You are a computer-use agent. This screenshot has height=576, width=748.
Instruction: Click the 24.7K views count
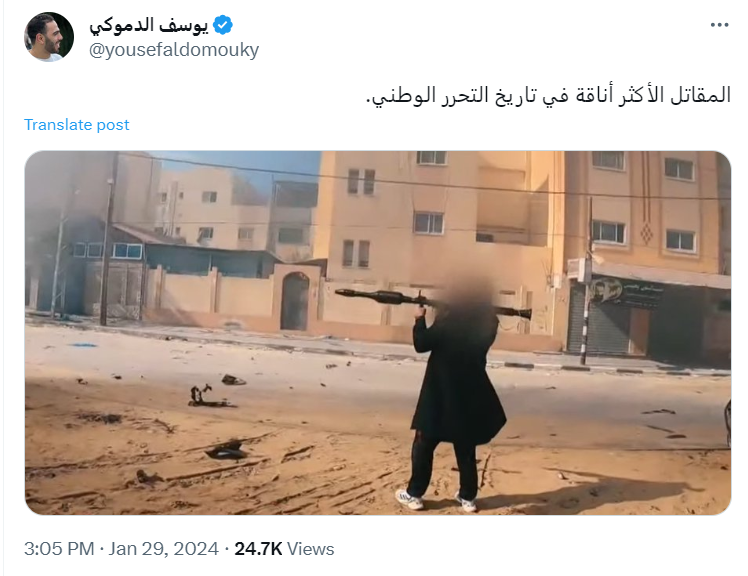click(x=258, y=549)
